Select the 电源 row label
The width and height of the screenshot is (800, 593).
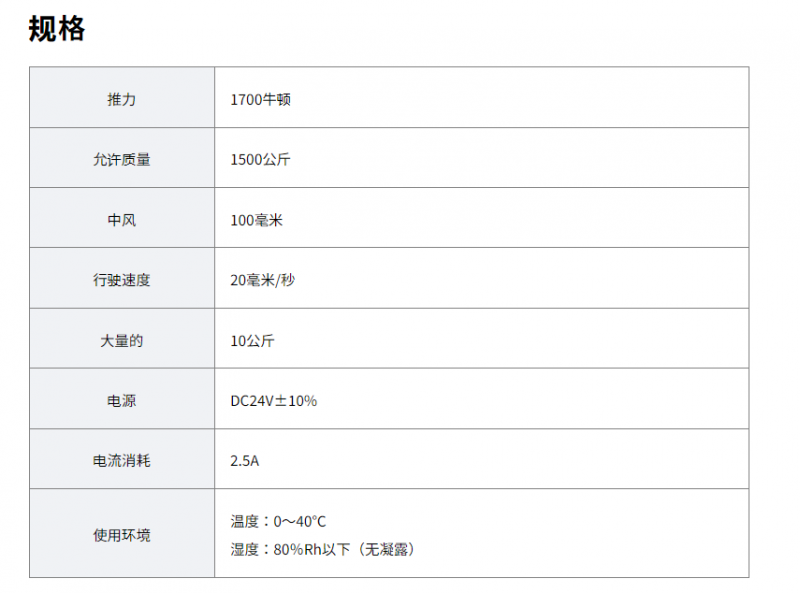coord(121,401)
